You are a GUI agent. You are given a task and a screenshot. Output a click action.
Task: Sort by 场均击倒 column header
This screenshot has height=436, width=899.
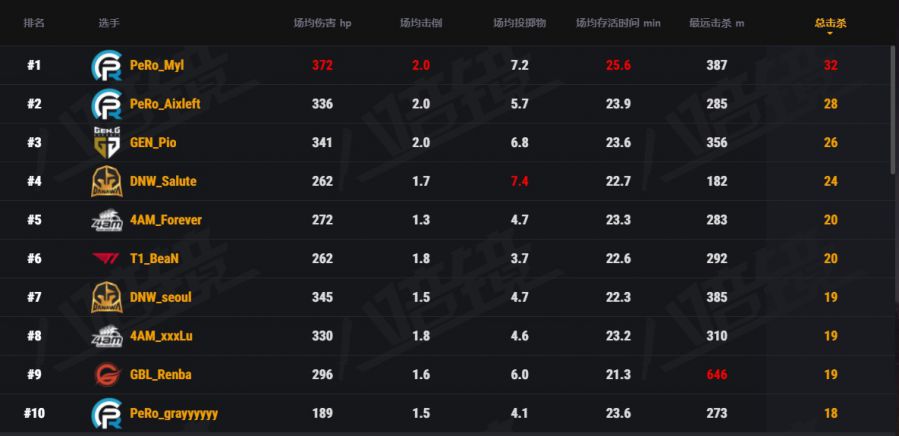click(421, 24)
